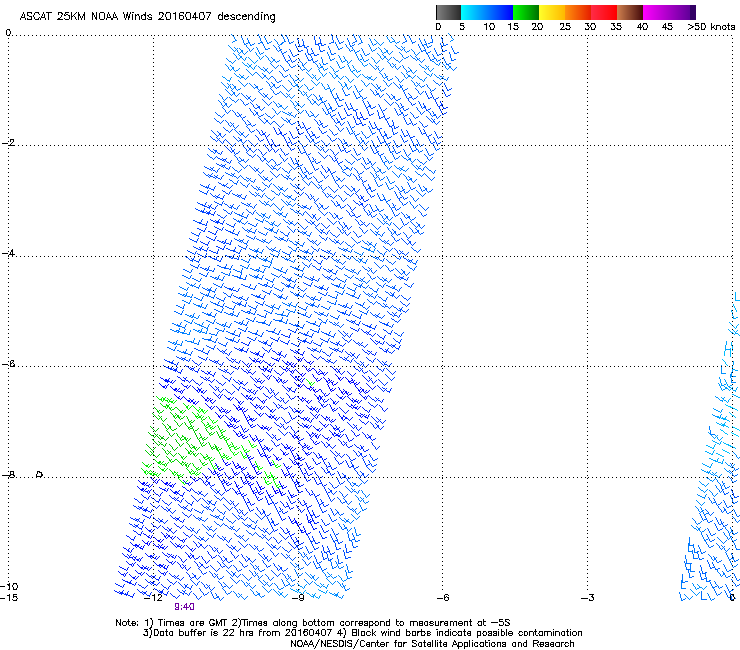Click the '30' label under the color bar
740x650 pixels.
tap(590, 27)
